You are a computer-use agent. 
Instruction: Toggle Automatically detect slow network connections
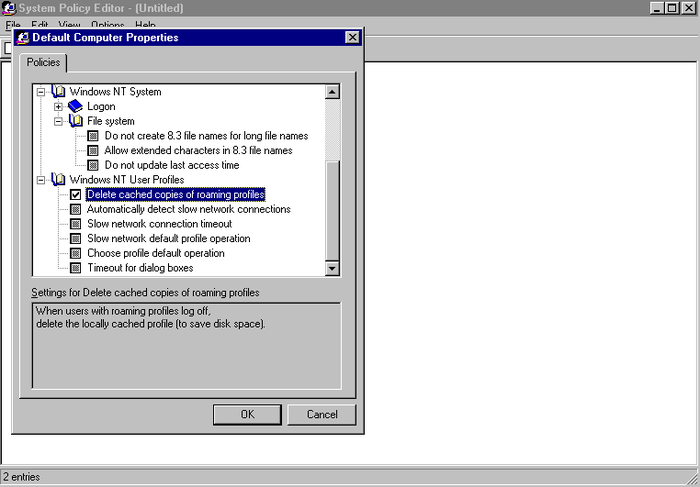point(75,210)
